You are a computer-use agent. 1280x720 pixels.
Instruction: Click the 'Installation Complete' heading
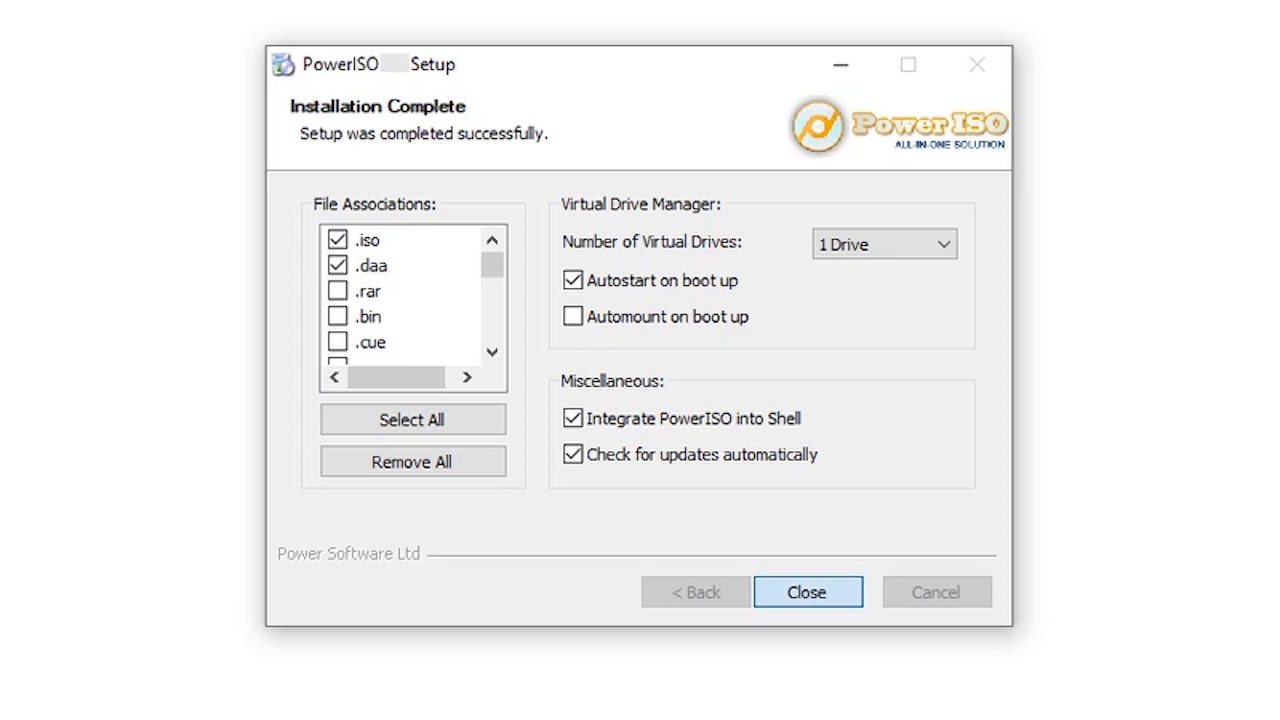pos(378,106)
